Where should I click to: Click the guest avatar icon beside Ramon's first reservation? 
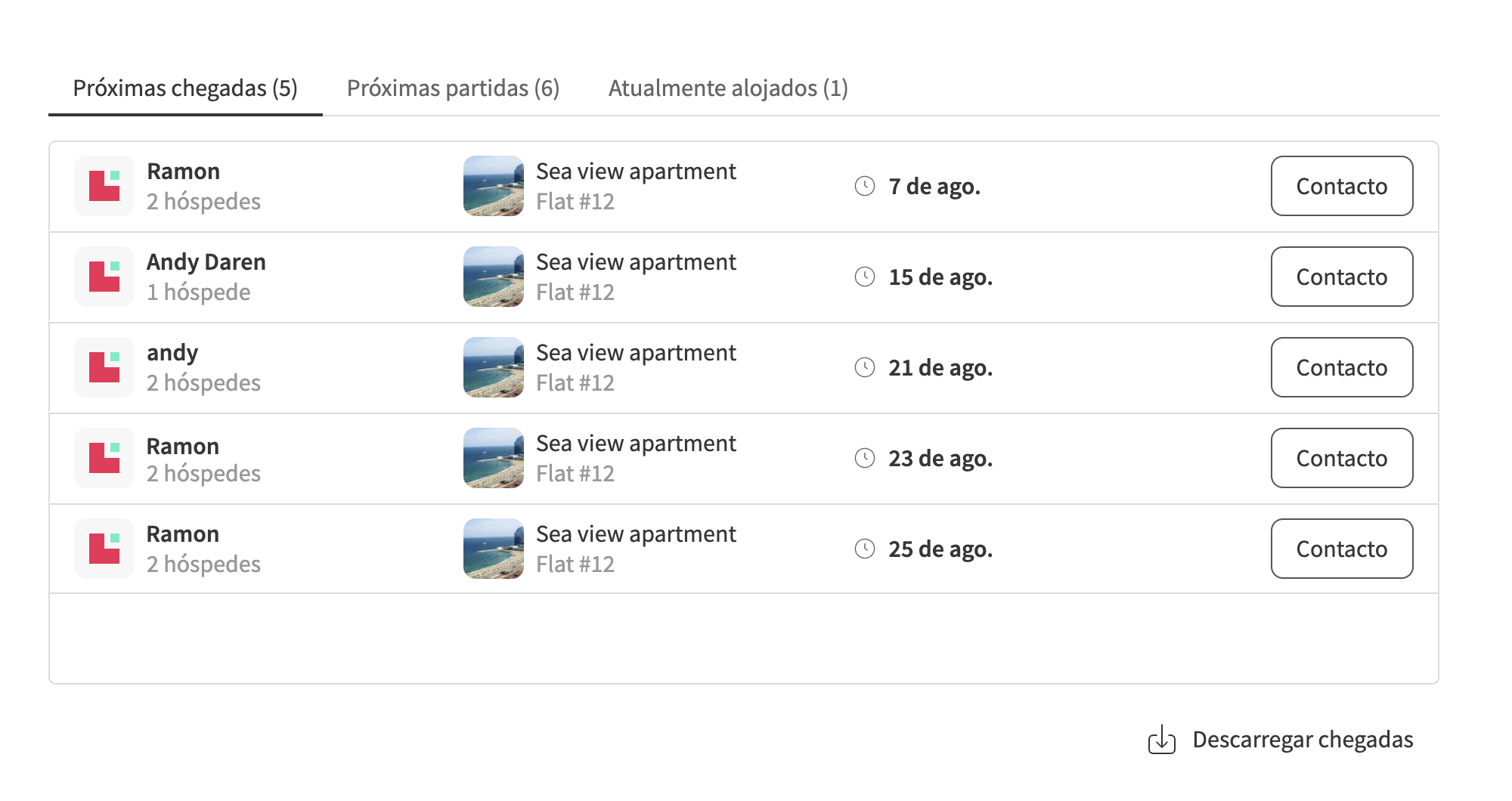[104, 186]
